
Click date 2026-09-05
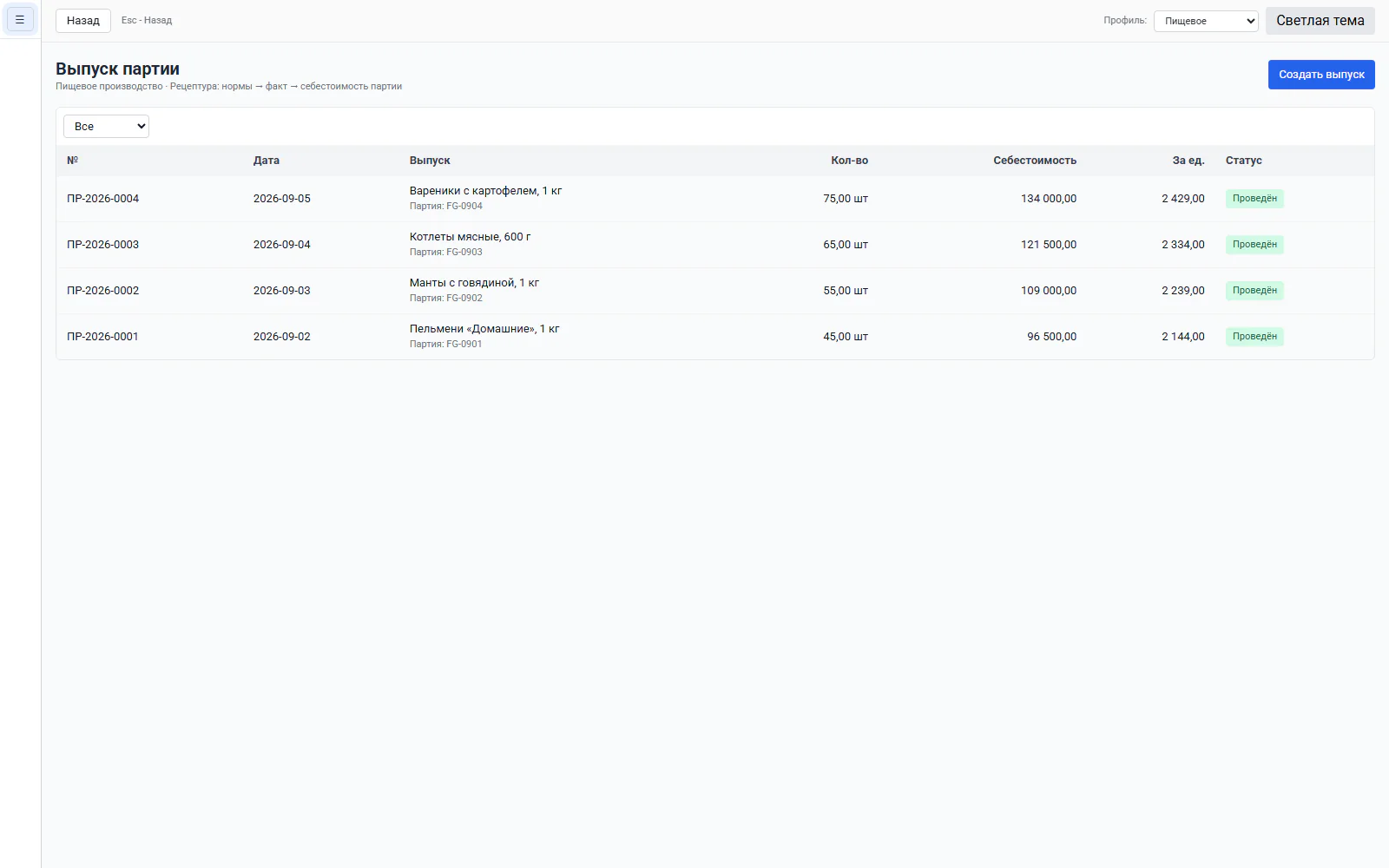(281, 199)
